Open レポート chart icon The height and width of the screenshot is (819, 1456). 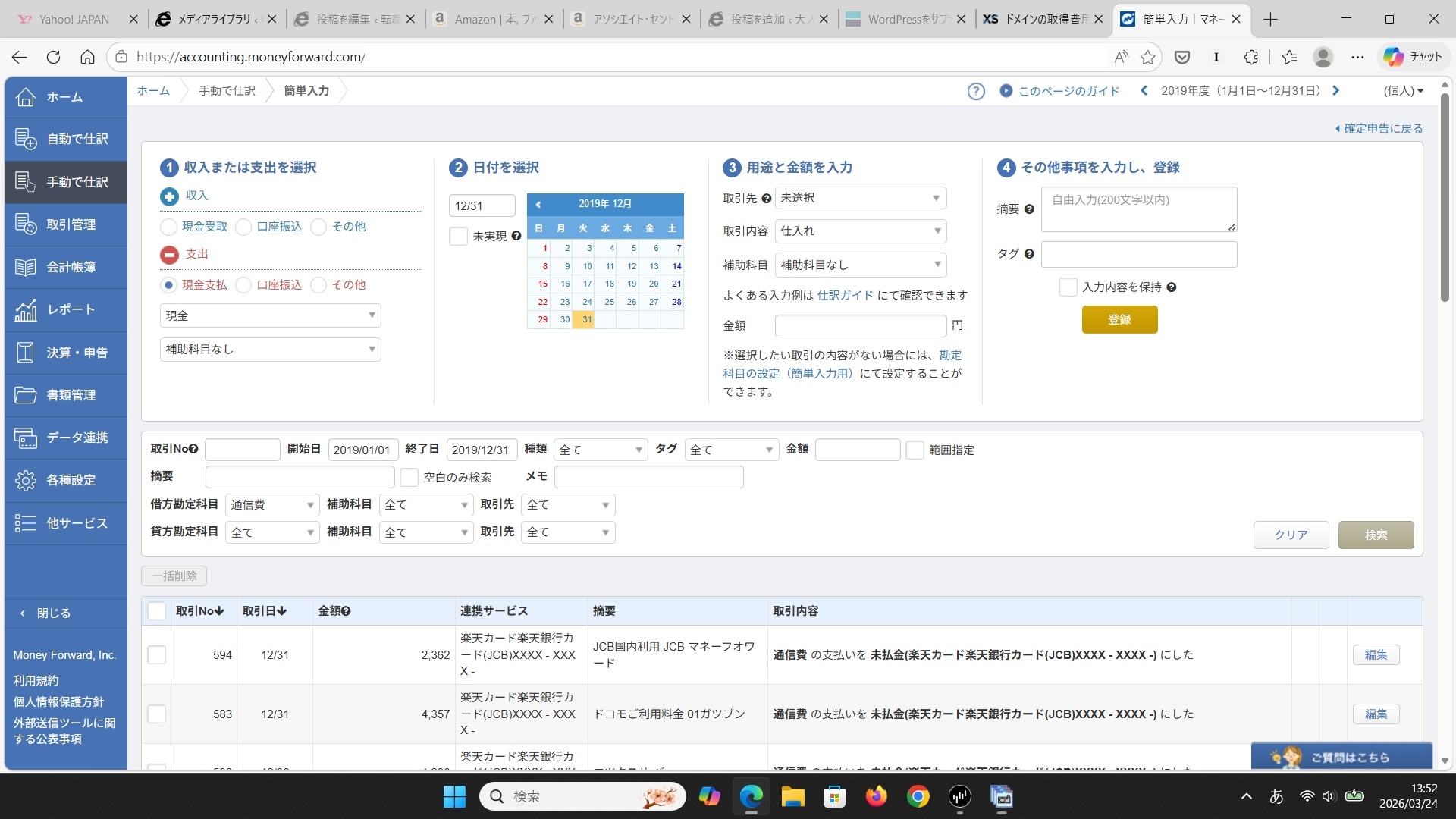tap(26, 309)
